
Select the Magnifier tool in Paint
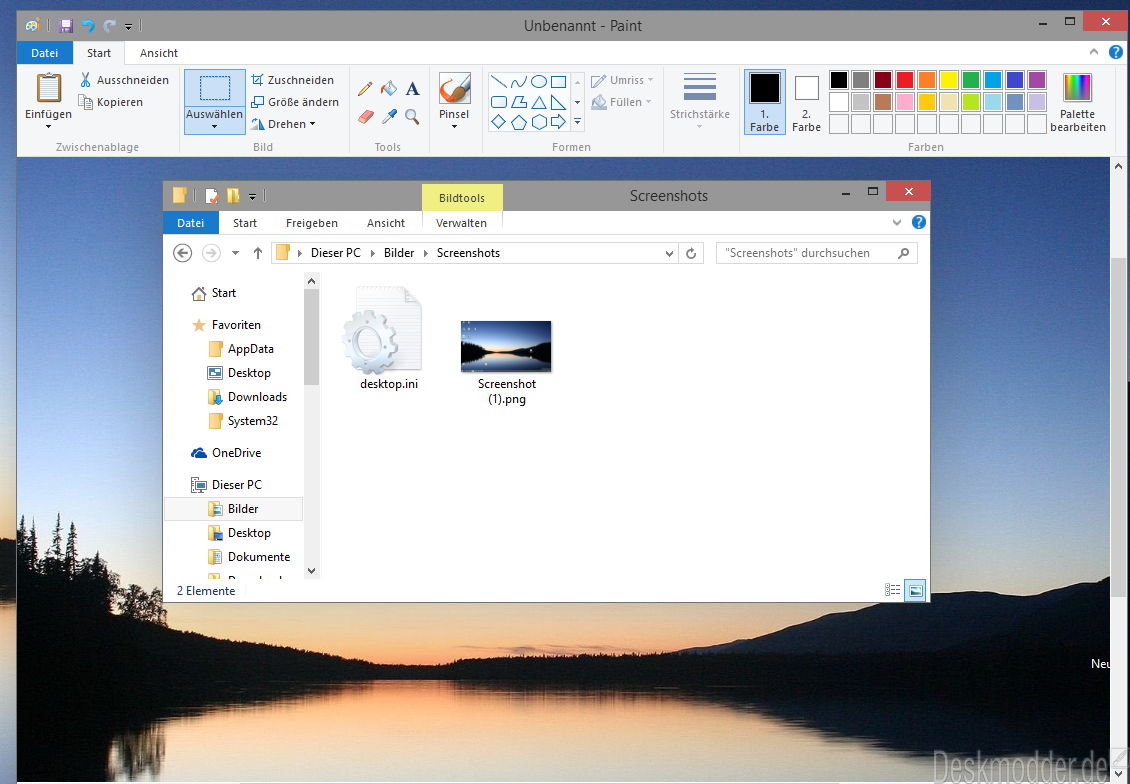[412, 115]
